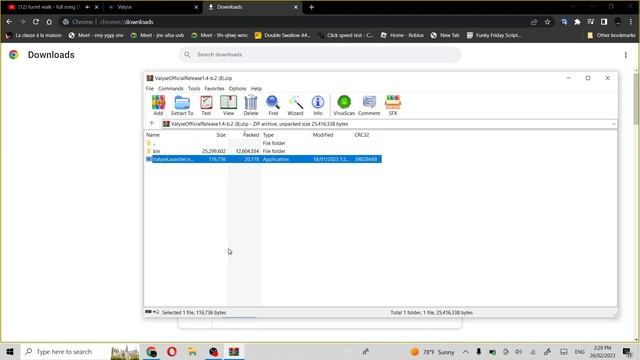Click the SFX archive icon
The height and width of the screenshot is (360, 640).
coord(393,105)
